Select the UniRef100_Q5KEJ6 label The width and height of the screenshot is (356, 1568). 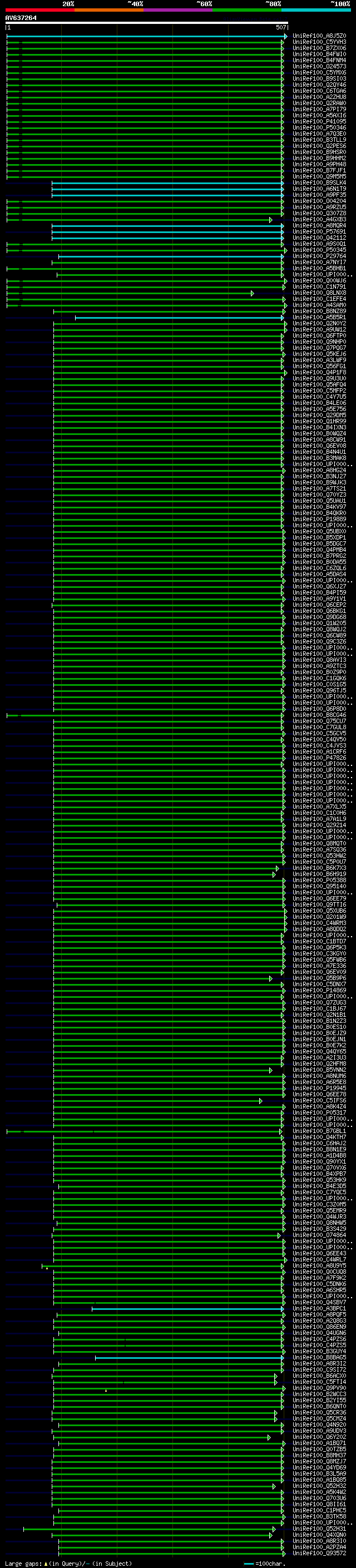319,354
